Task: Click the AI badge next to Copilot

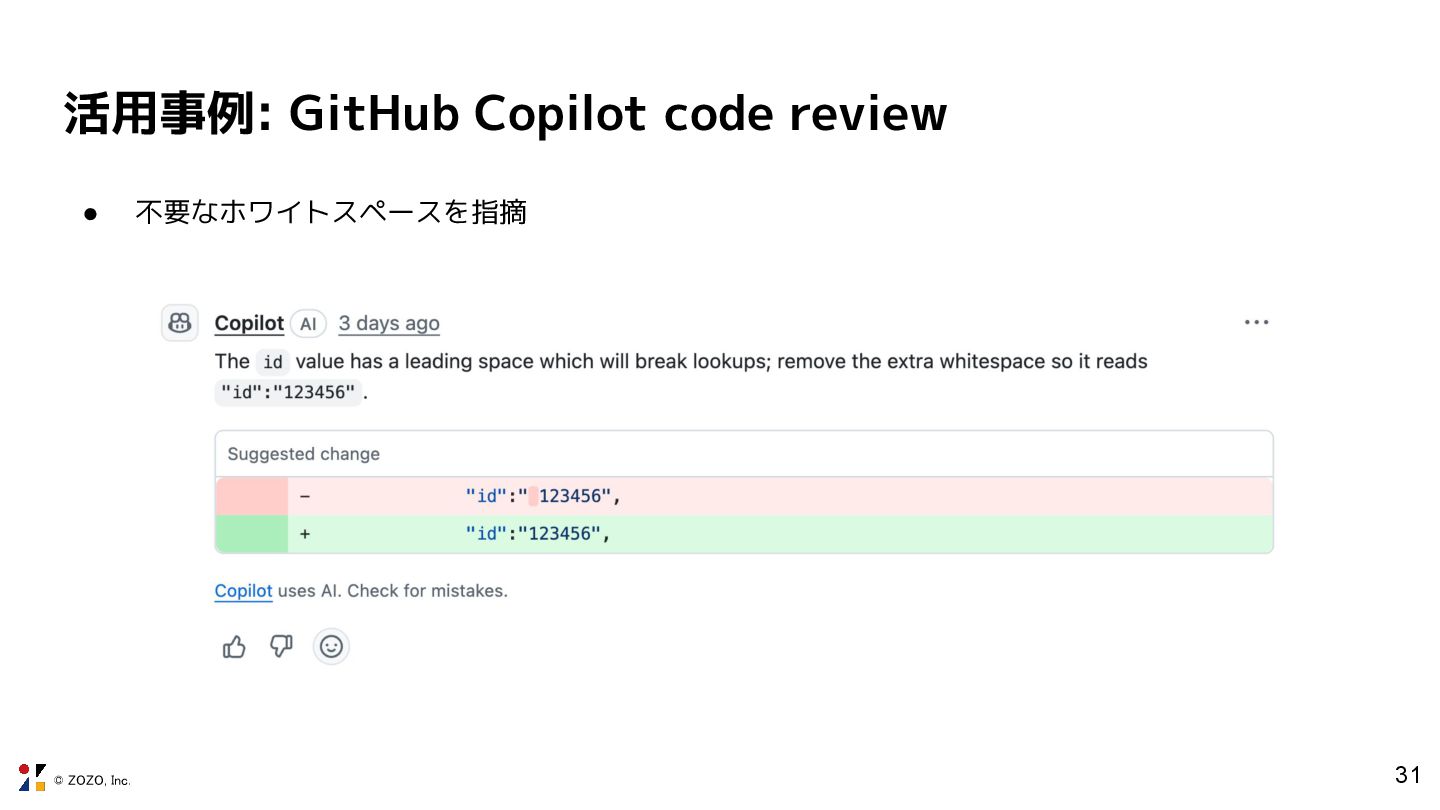Action: [x=308, y=323]
